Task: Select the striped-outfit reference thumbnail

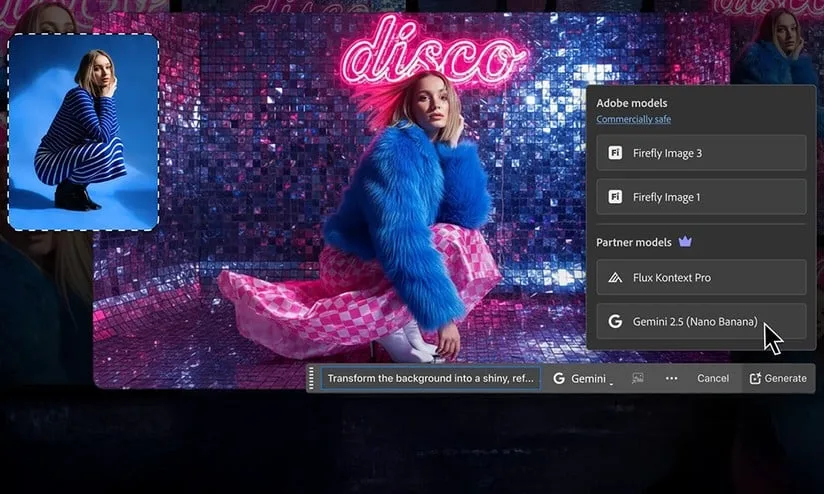Action: coord(83,132)
